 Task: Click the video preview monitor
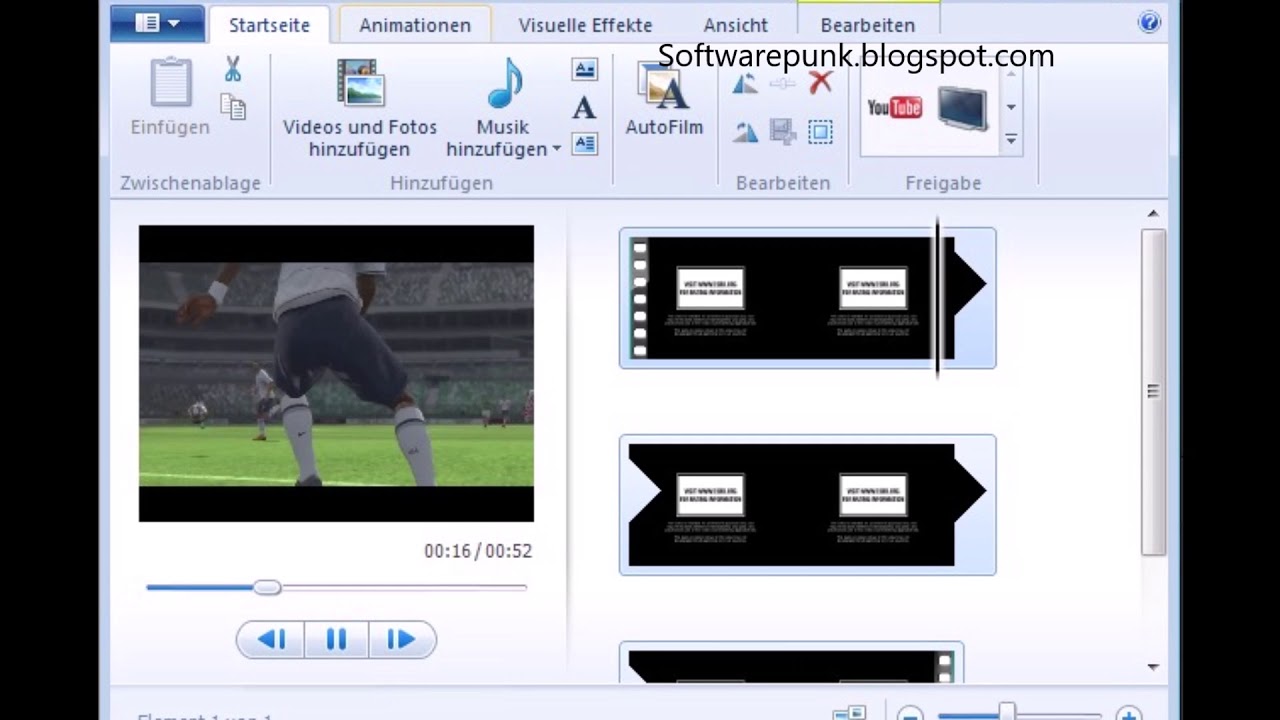click(336, 373)
